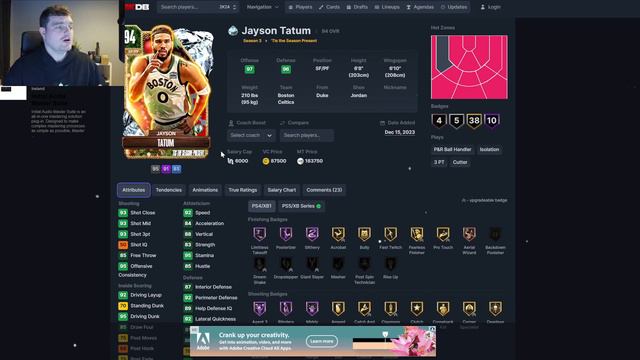Click the Post Spin Technician badge icon
Viewport: 640px width, 360px height.
[x=364, y=264]
